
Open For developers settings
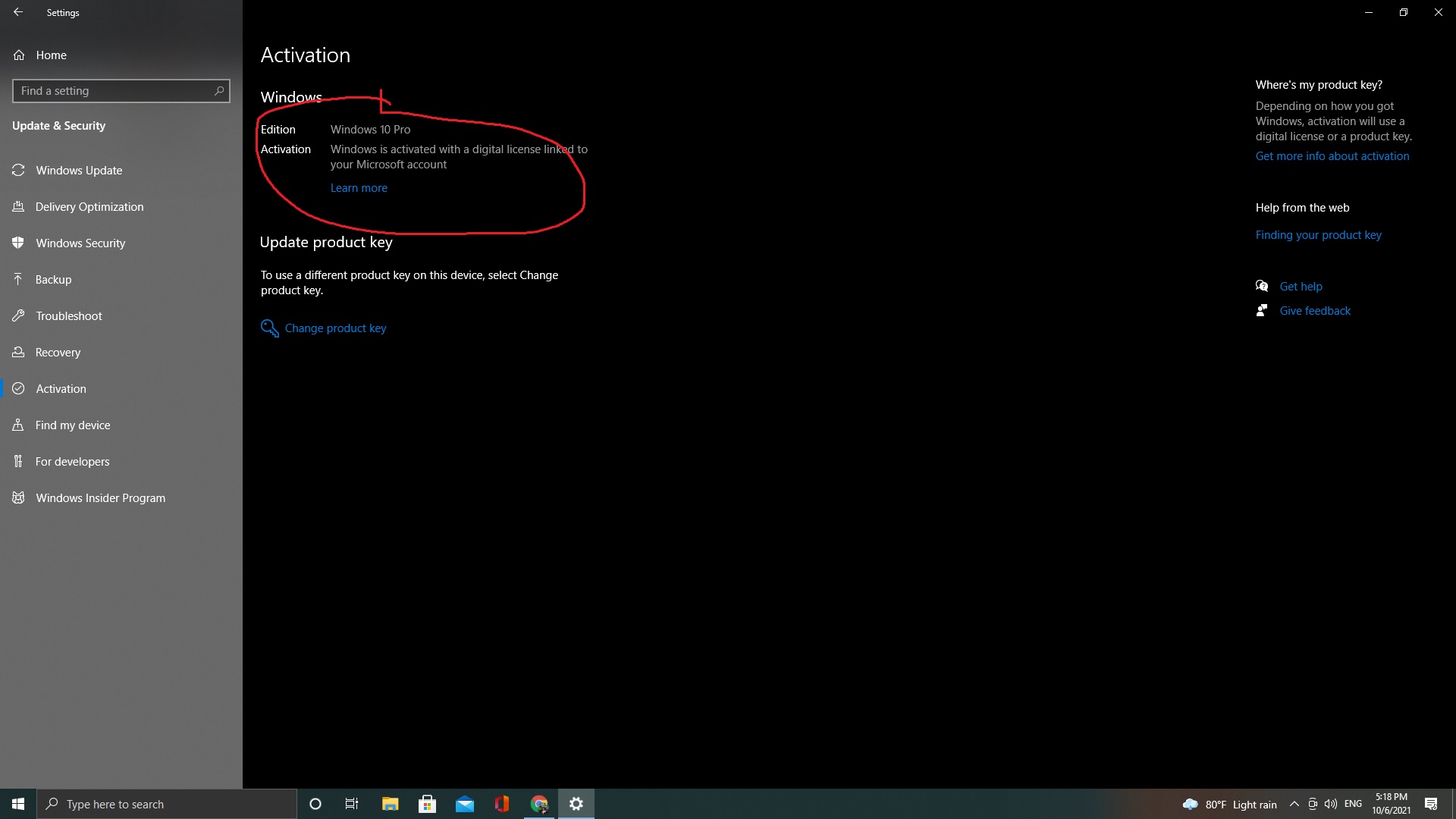tap(121, 462)
